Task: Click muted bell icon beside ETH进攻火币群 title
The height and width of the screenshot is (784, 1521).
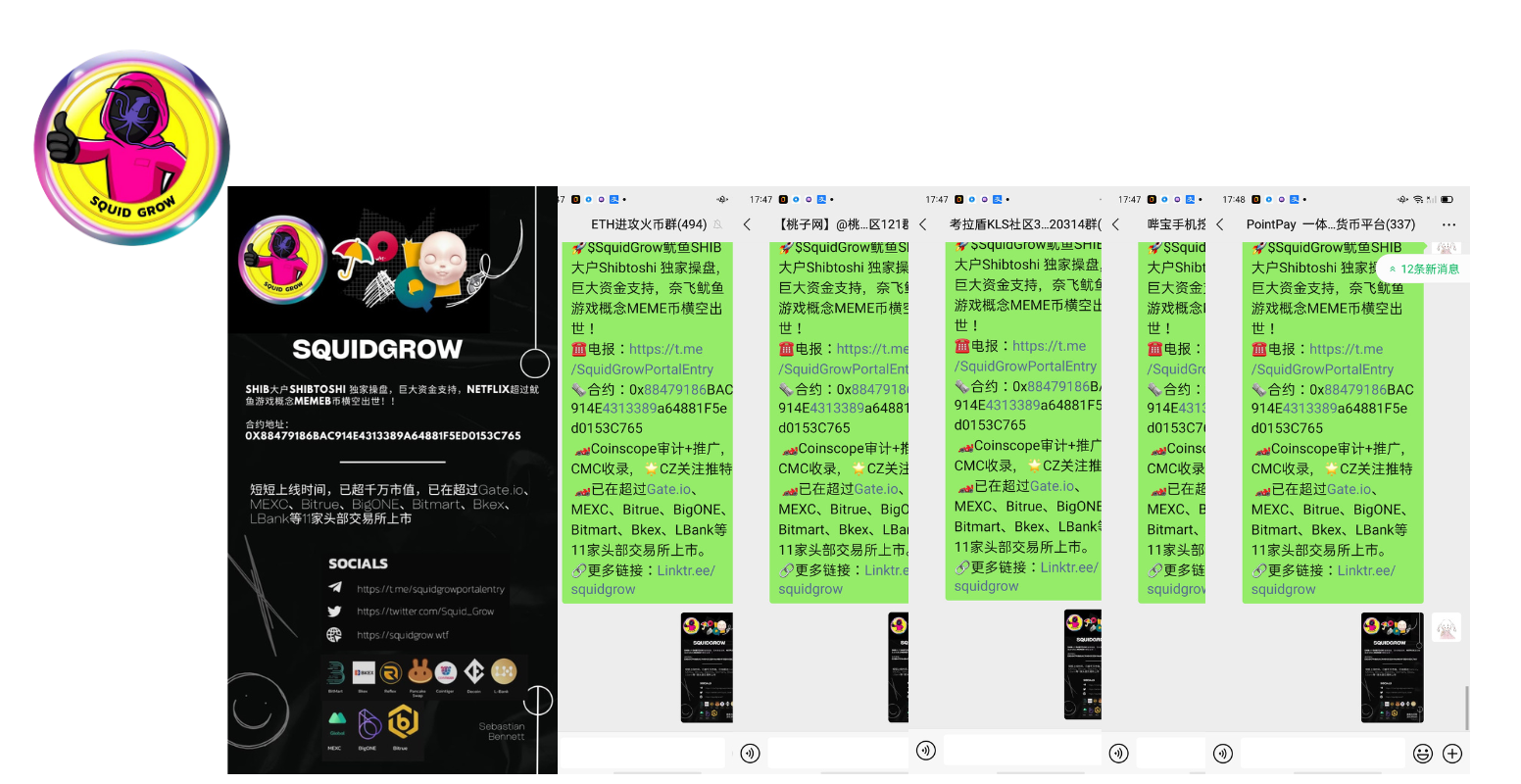Action: click(718, 224)
